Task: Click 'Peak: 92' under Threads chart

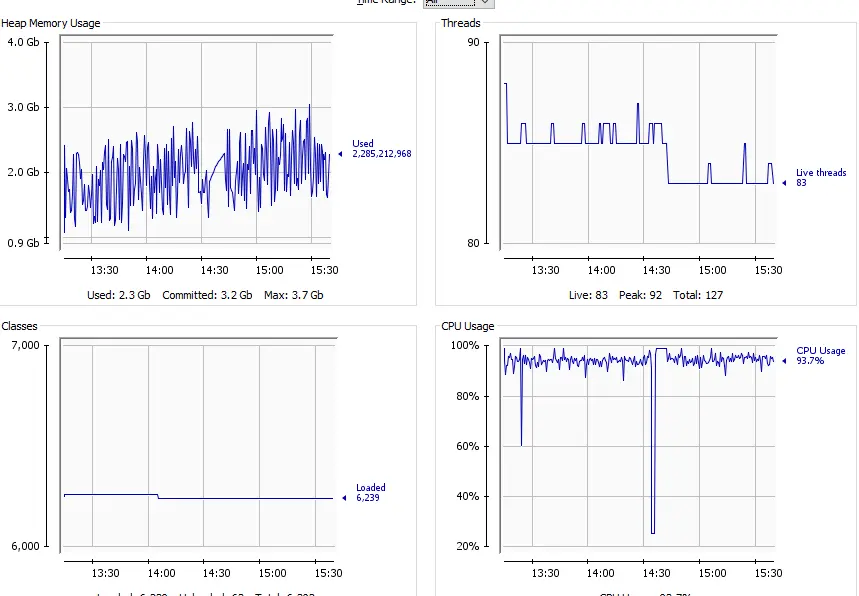Action: [640, 295]
